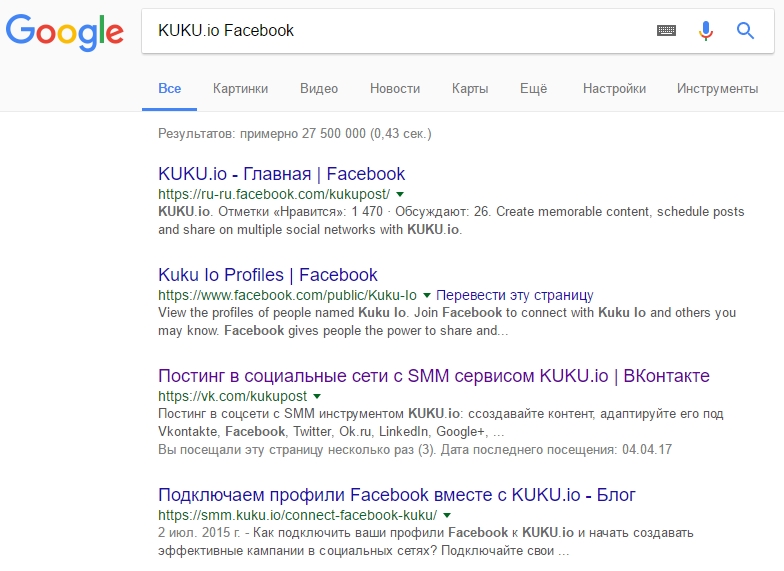Click the Google logo
Image resolution: width=784 pixels, height=571 pixels.
[x=64, y=32]
